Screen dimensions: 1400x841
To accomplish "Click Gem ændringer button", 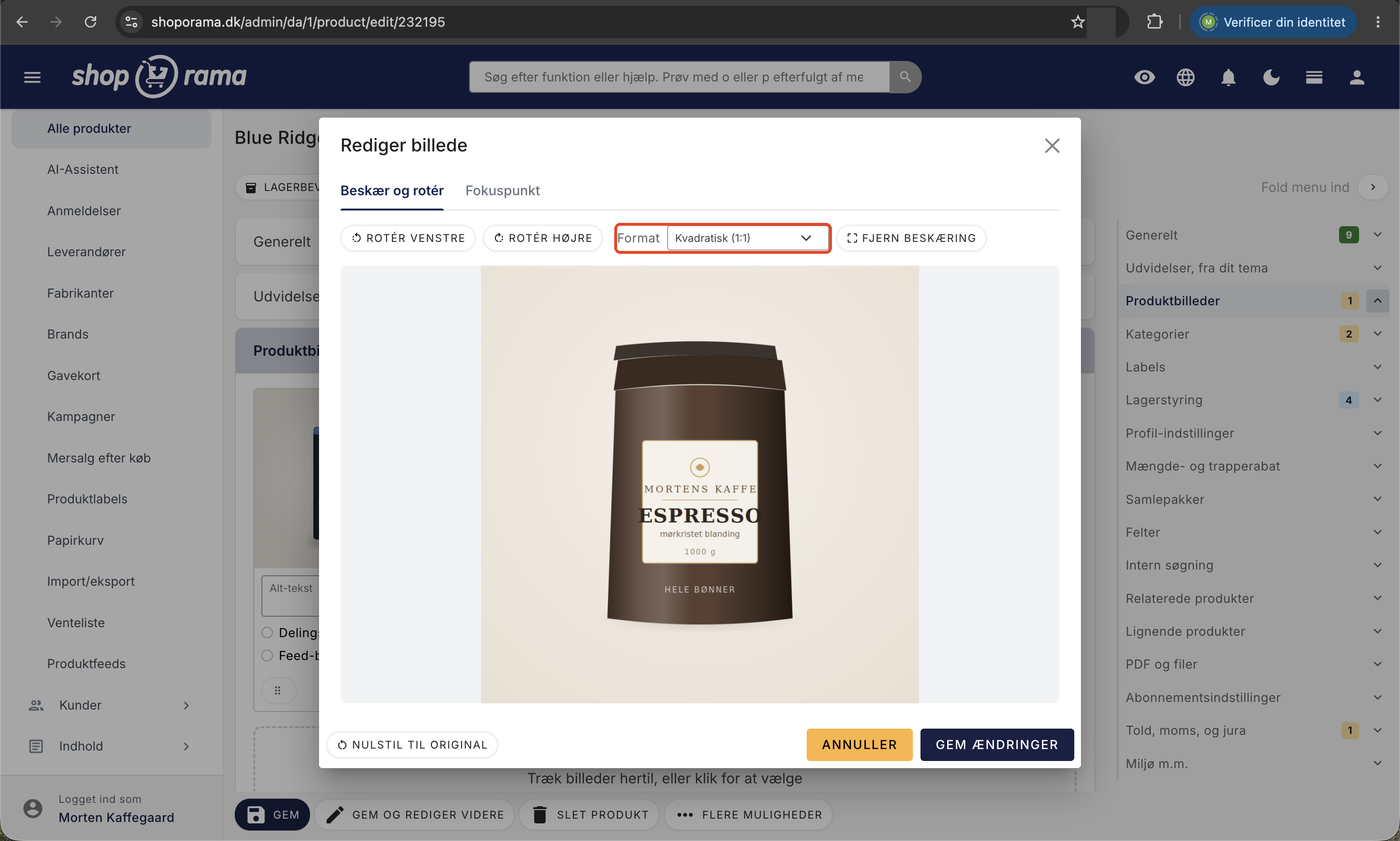I will (997, 745).
